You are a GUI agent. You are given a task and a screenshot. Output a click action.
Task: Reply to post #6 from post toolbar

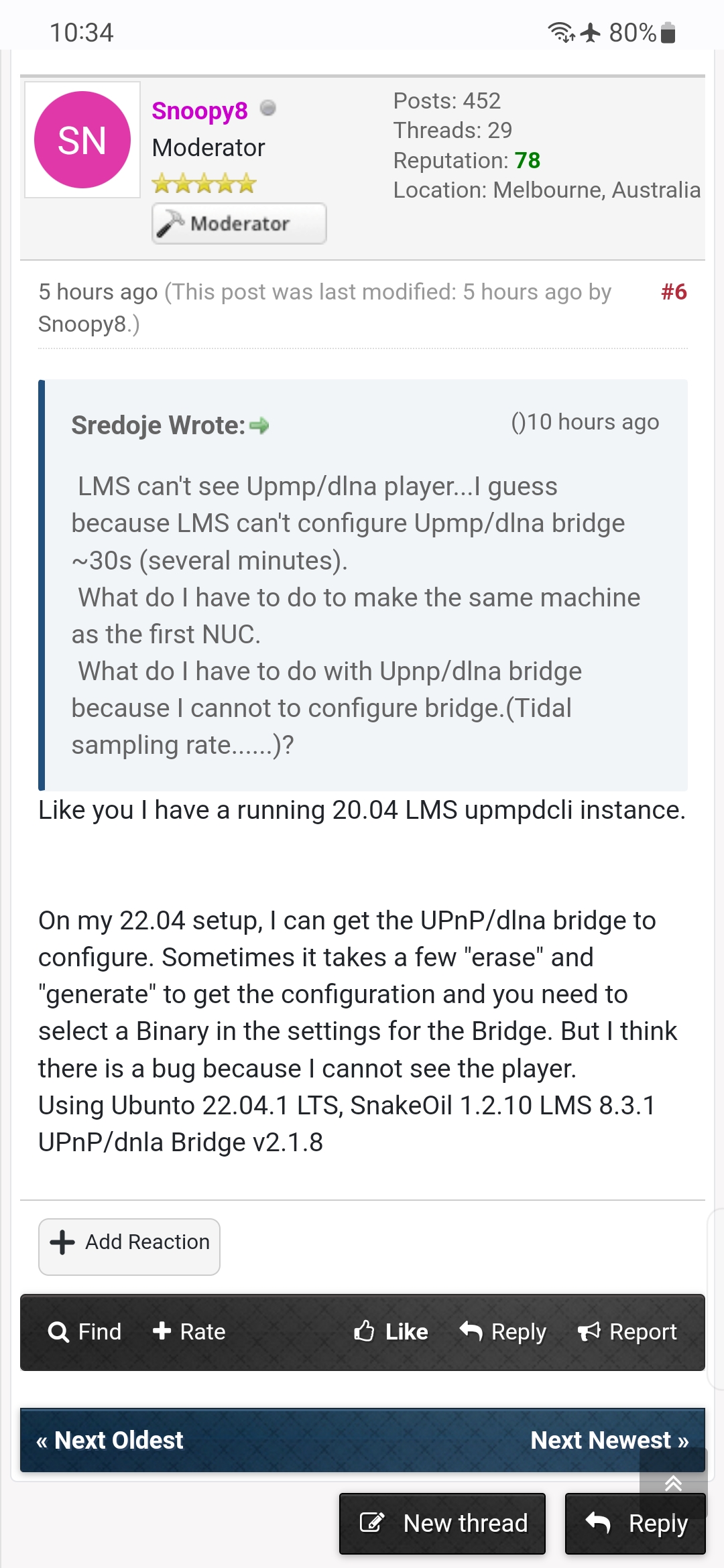click(x=503, y=1331)
